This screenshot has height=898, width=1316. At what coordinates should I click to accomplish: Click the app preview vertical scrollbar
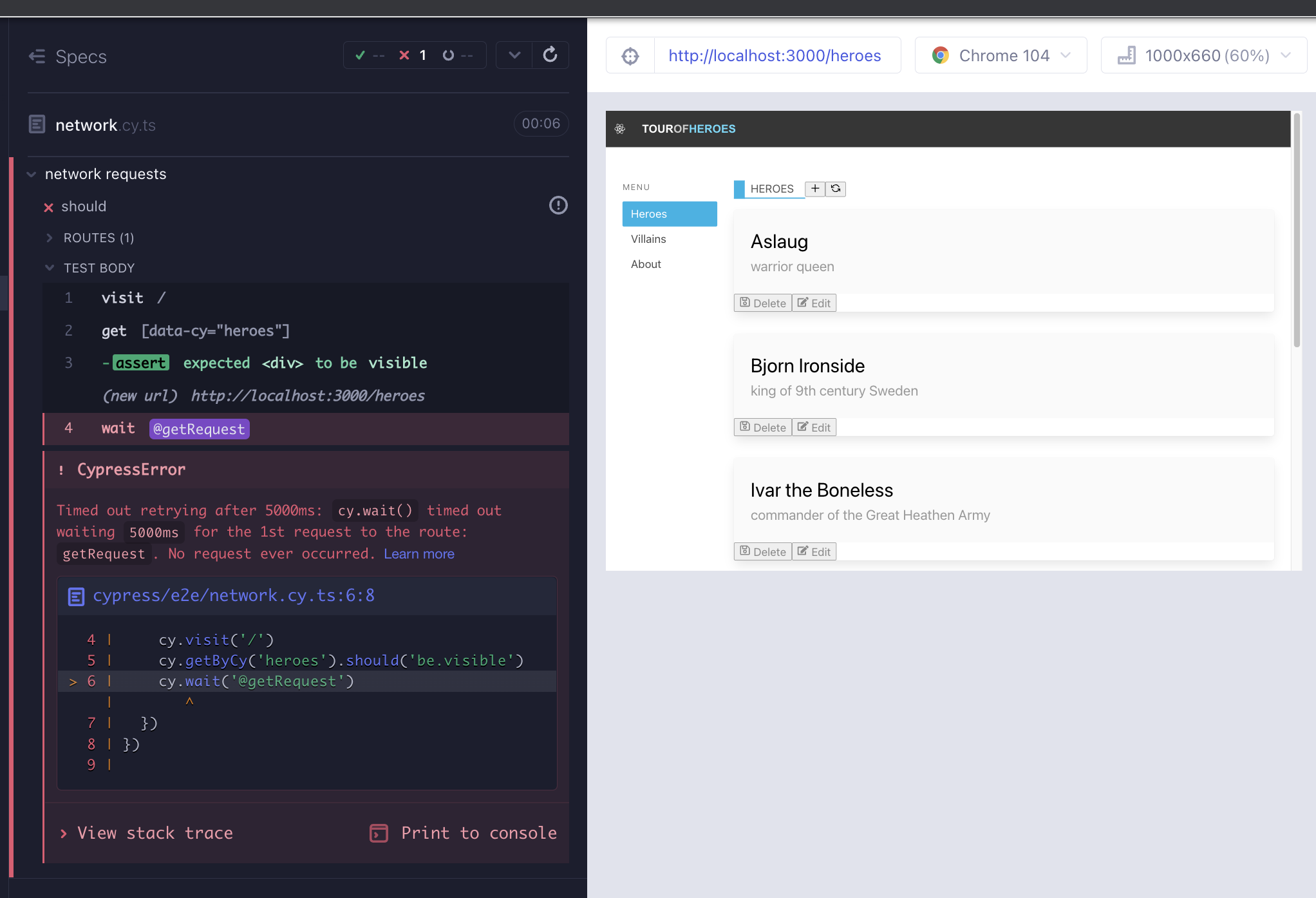click(x=1297, y=231)
